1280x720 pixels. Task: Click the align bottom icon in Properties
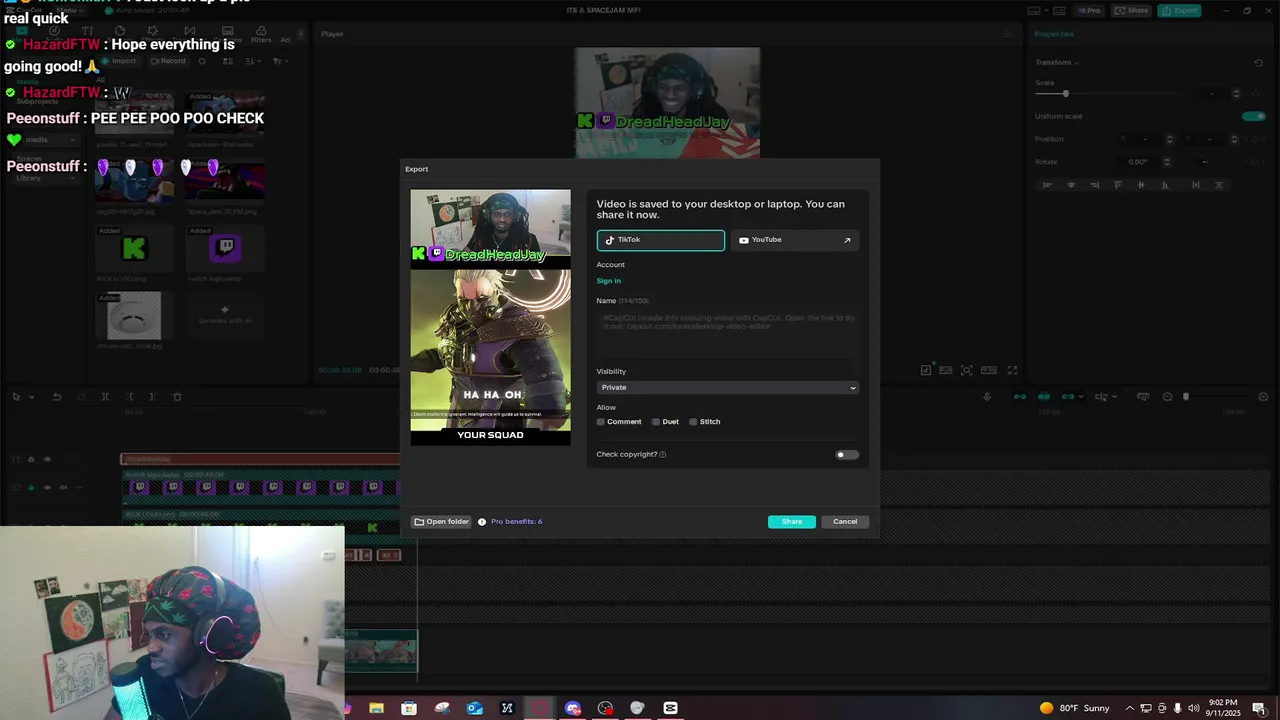(1165, 185)
